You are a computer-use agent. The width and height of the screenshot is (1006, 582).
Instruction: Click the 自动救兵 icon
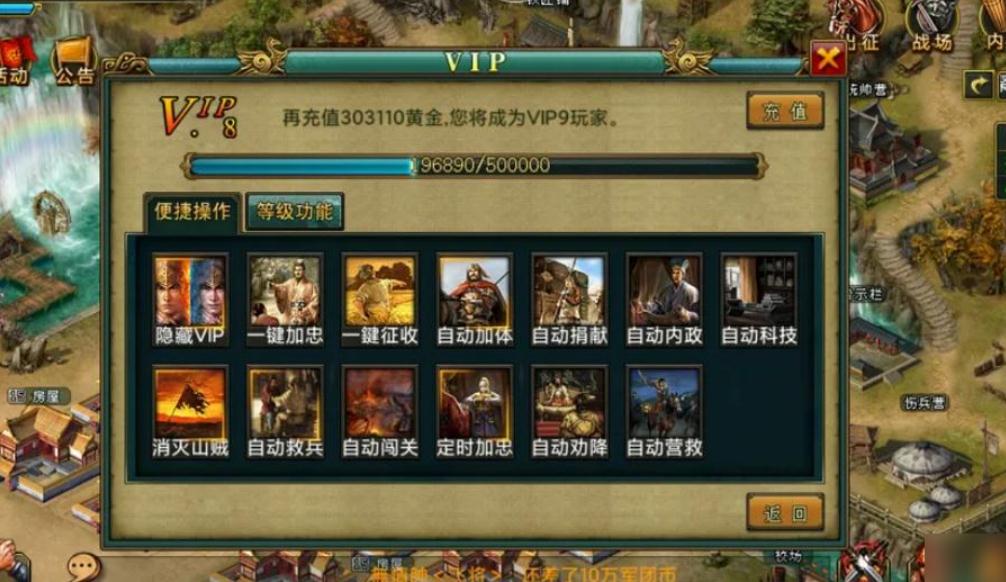285,413
